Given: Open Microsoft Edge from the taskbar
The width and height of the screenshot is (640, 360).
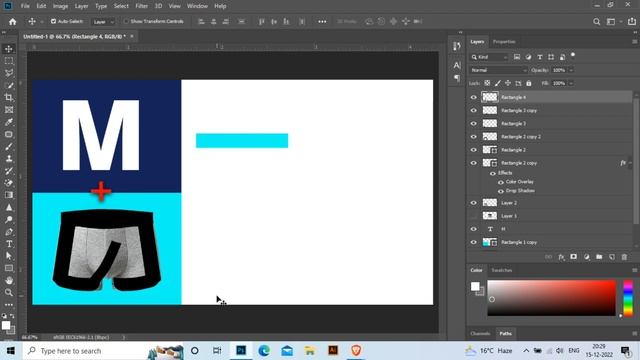Looking at the screenshot, I should coord(264,351).
